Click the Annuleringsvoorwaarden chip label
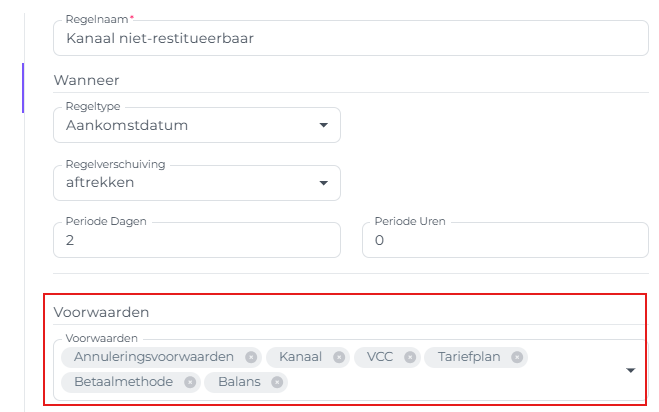 pyautogui.click(x=153, y=357)
